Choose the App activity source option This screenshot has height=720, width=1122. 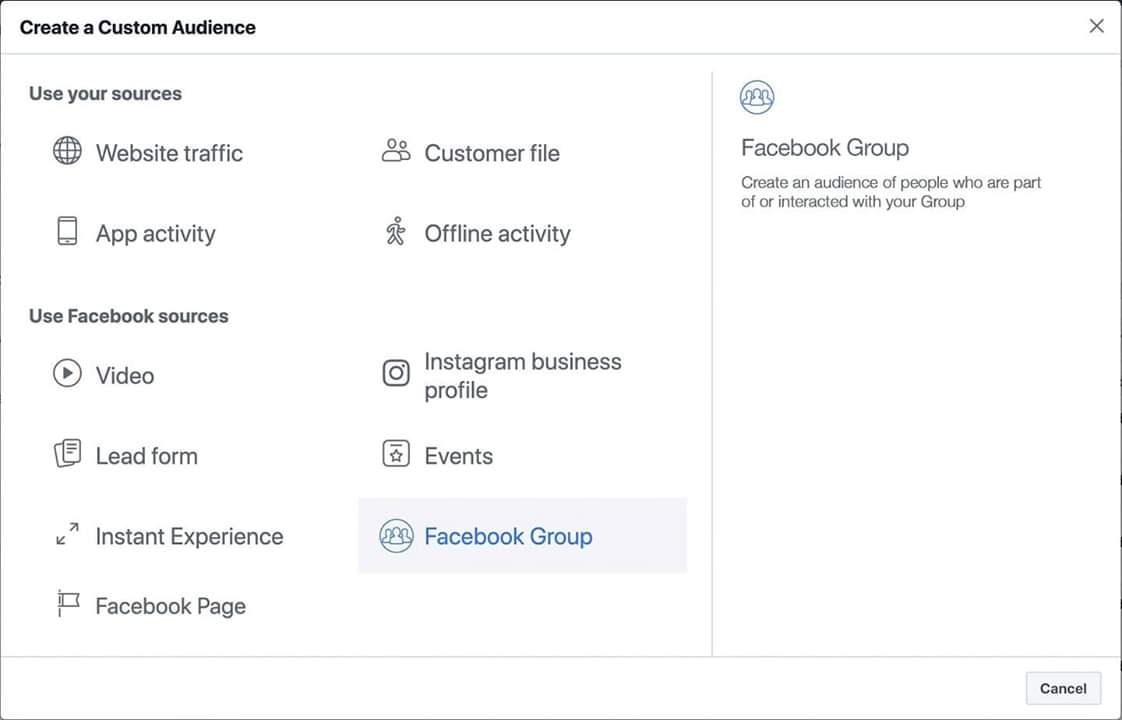point(155,233)
